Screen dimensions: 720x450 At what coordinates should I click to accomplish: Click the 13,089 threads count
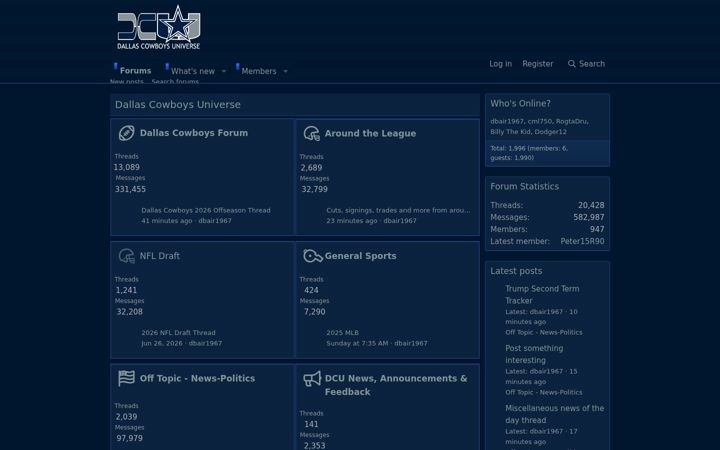[x=127, y=168]
